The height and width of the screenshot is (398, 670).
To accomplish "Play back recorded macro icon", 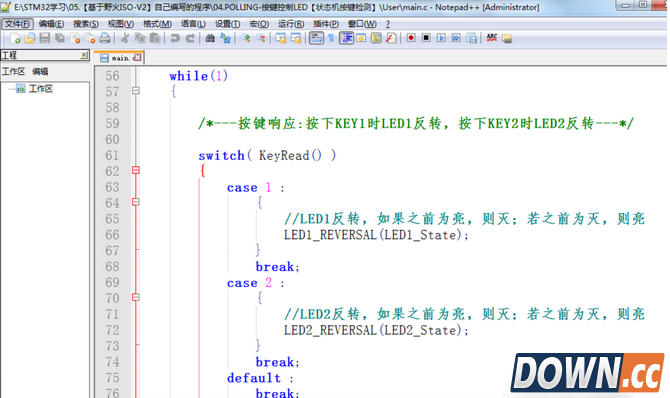I will [x=441, y=38].
